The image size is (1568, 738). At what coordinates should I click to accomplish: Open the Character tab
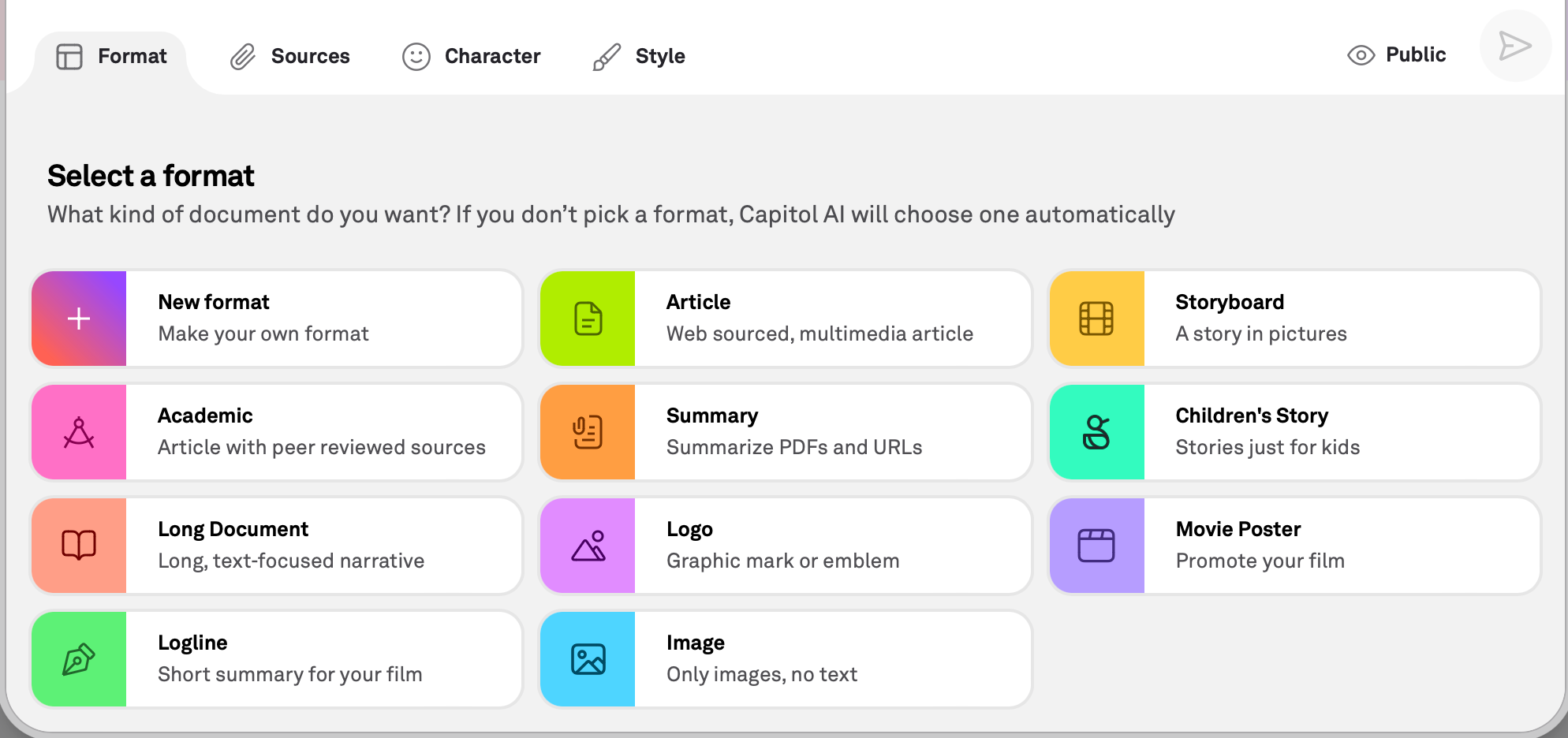click(472, 56)
